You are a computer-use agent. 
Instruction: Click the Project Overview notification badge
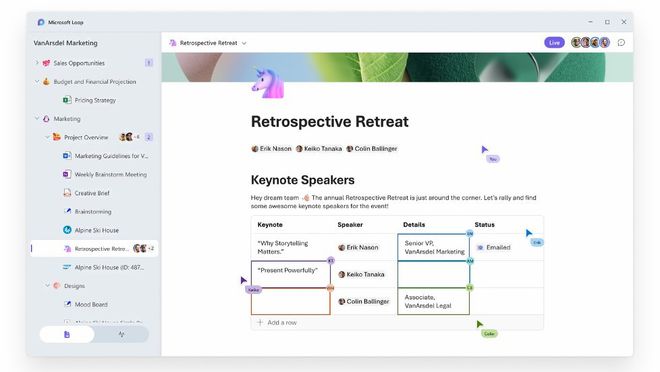[x=149, y=137]
